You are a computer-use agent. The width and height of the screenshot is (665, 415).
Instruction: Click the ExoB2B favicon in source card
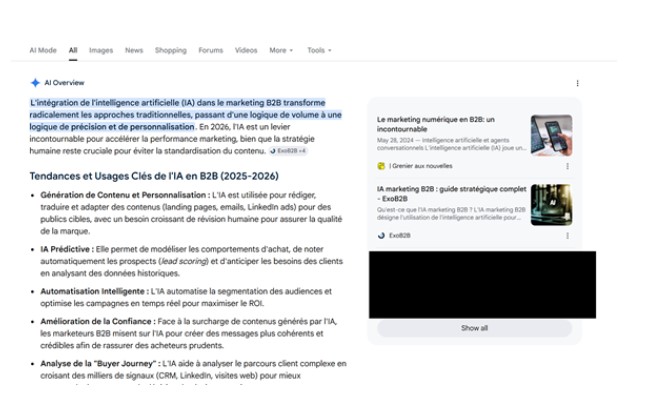(x=381, y=235)
